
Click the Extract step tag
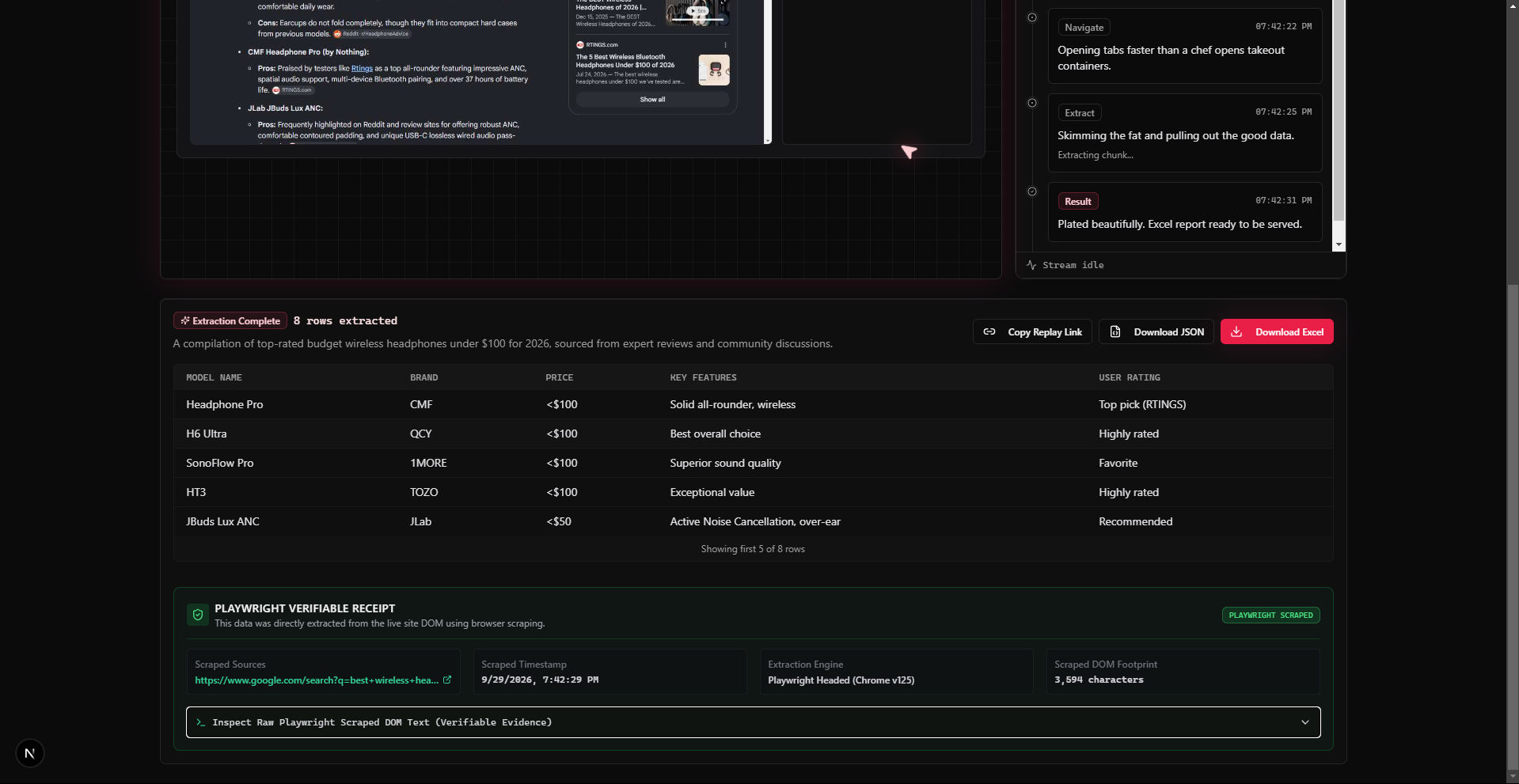[x=1079, y=113]
